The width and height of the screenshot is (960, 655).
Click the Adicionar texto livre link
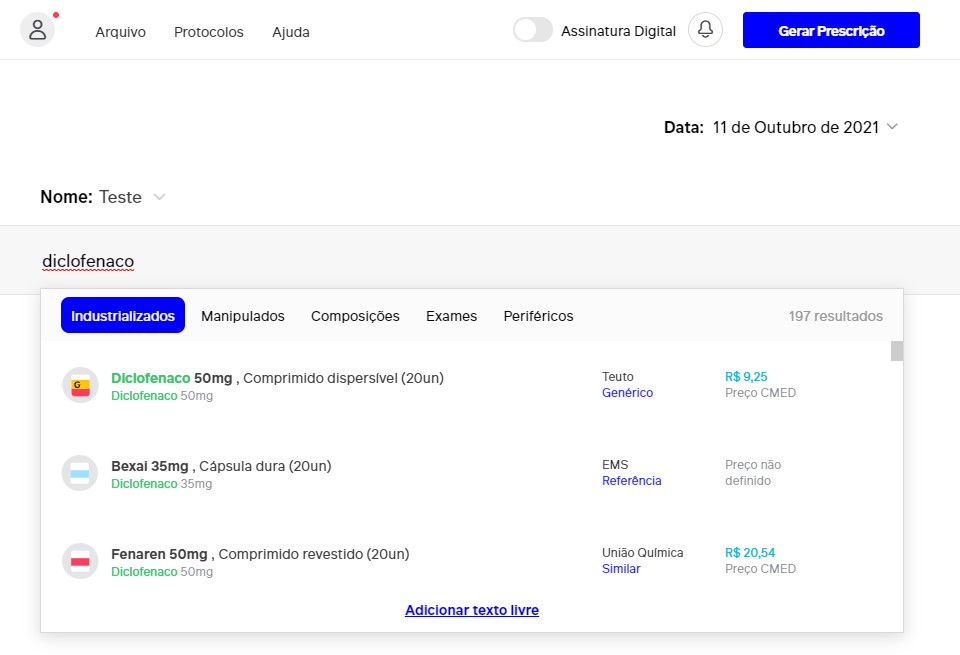[471, 610]
